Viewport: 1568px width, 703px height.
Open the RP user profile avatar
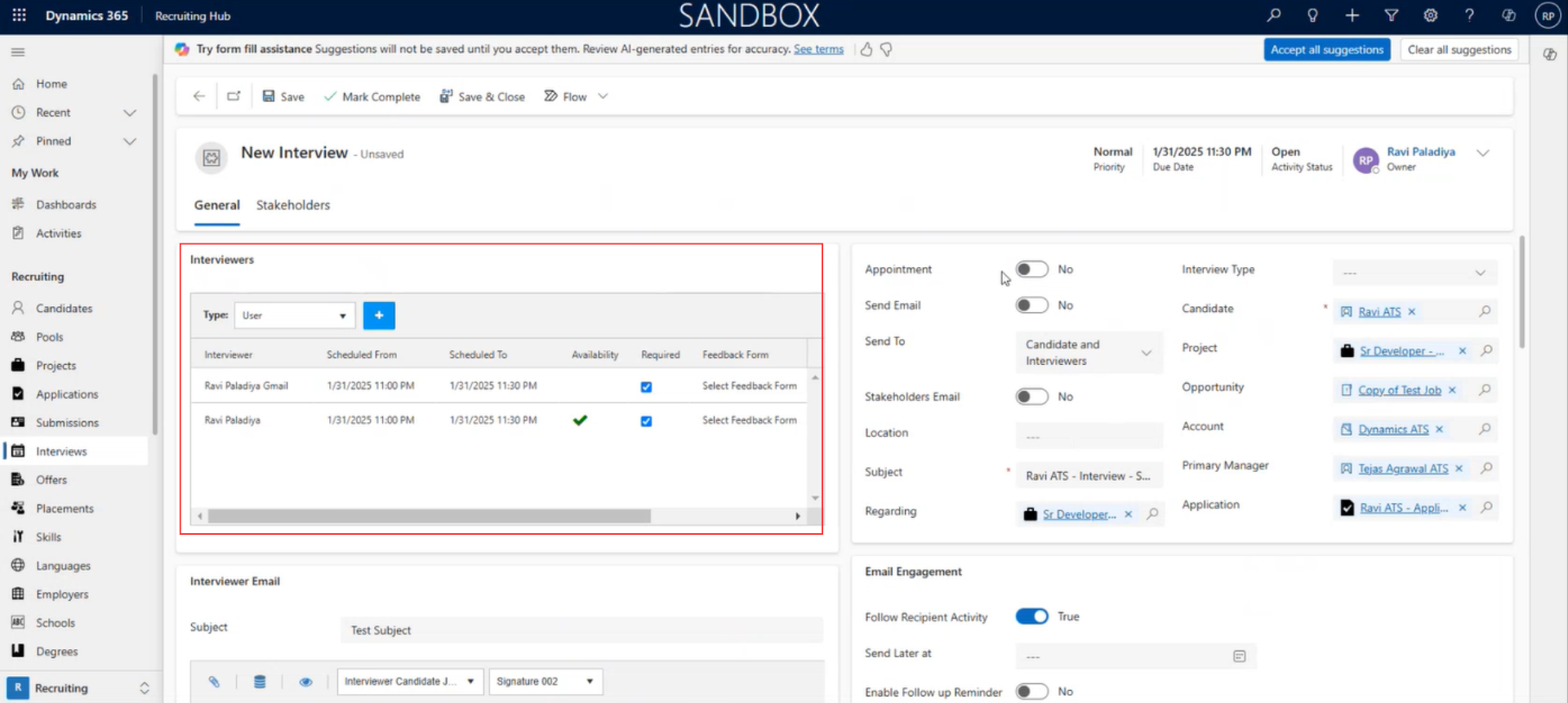(x=1548, y=16)
